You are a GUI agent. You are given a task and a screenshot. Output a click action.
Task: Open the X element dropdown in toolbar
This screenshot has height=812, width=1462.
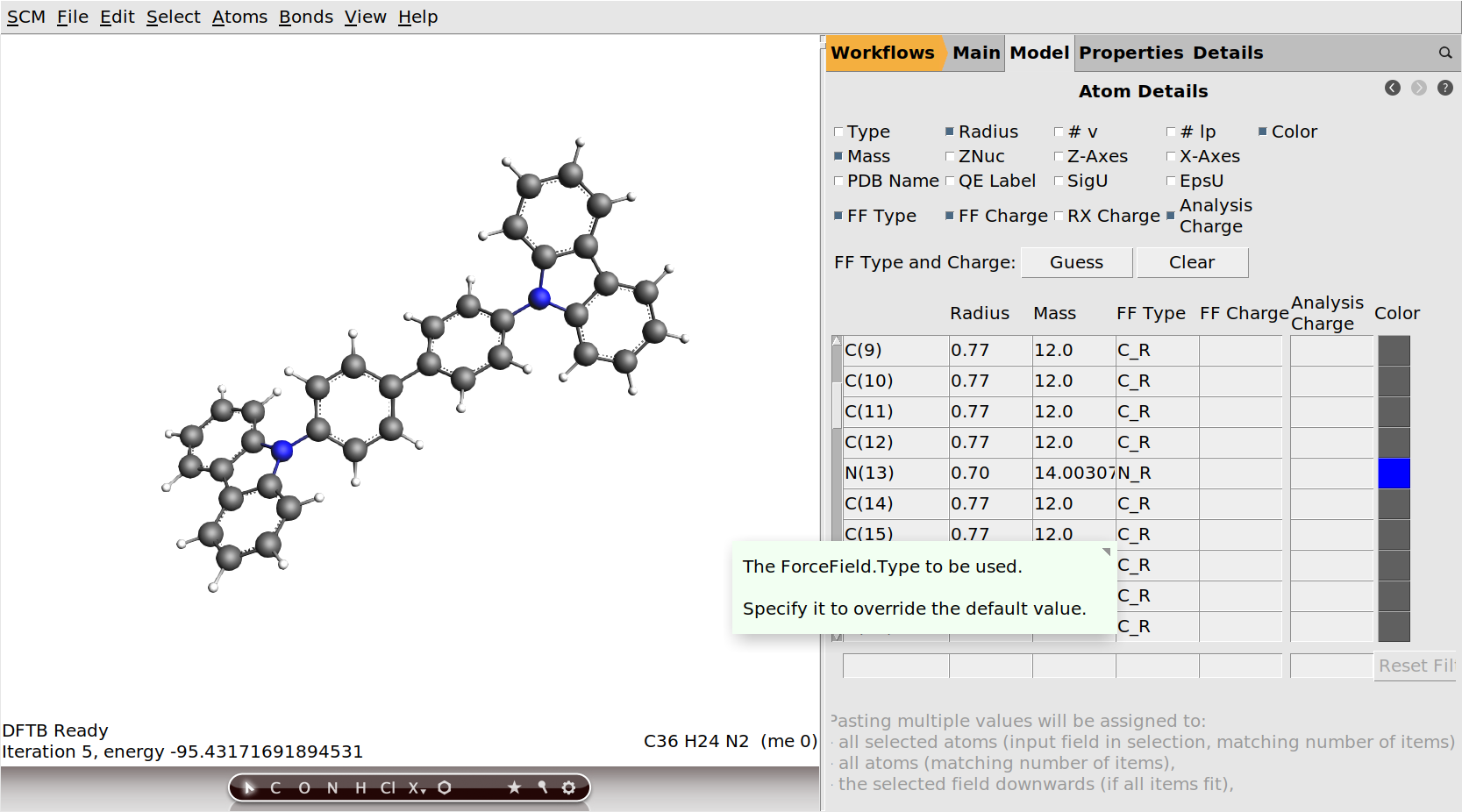[x=416, y=787]
